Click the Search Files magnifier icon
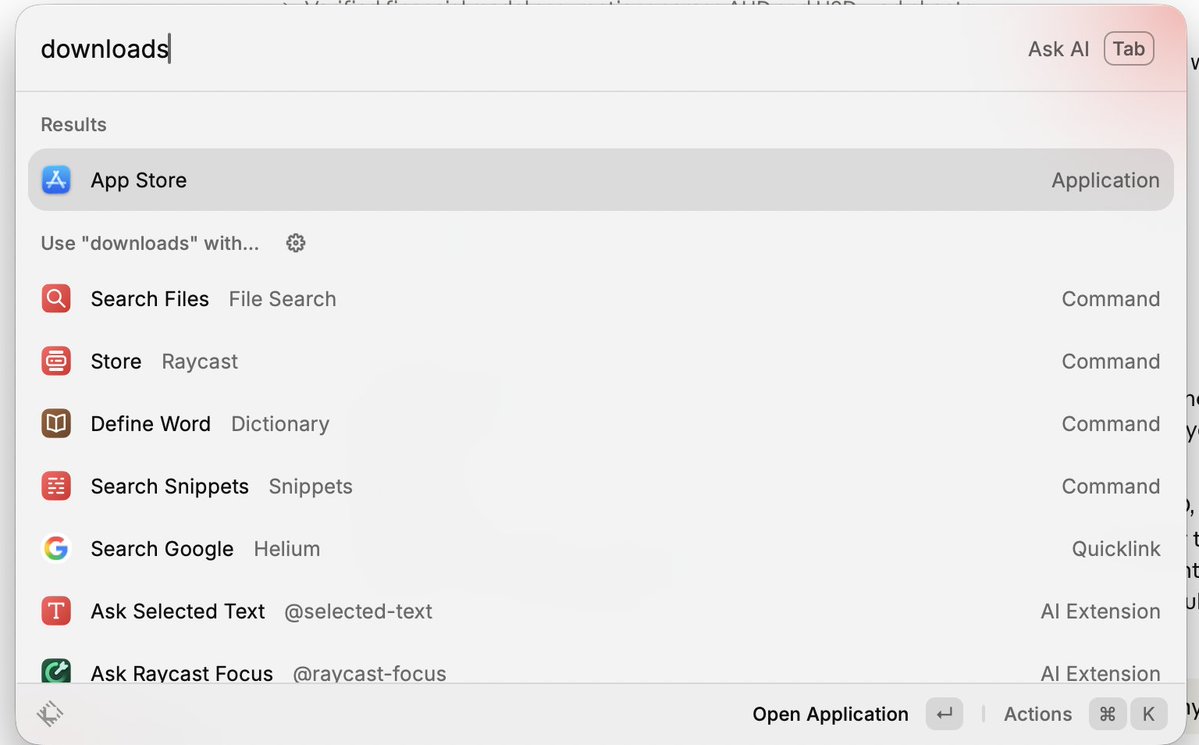 click(x=56, y=298)
